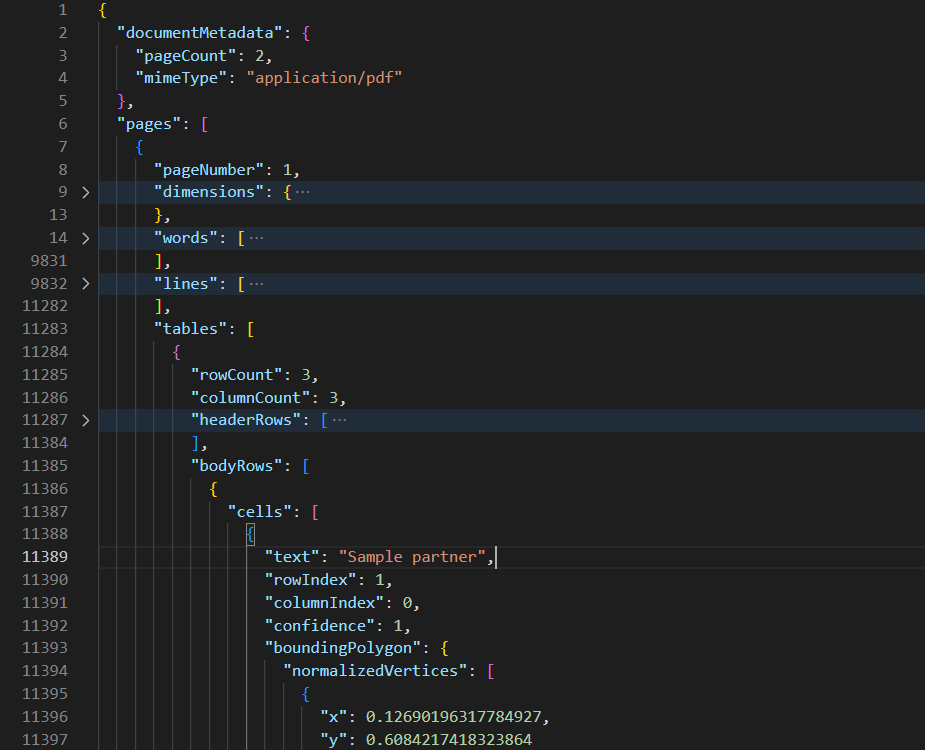Expand the collapsed "dimensions" object chevron
Image resolution: width=925 pixels, height=750 pixels.
click(85, 191)
